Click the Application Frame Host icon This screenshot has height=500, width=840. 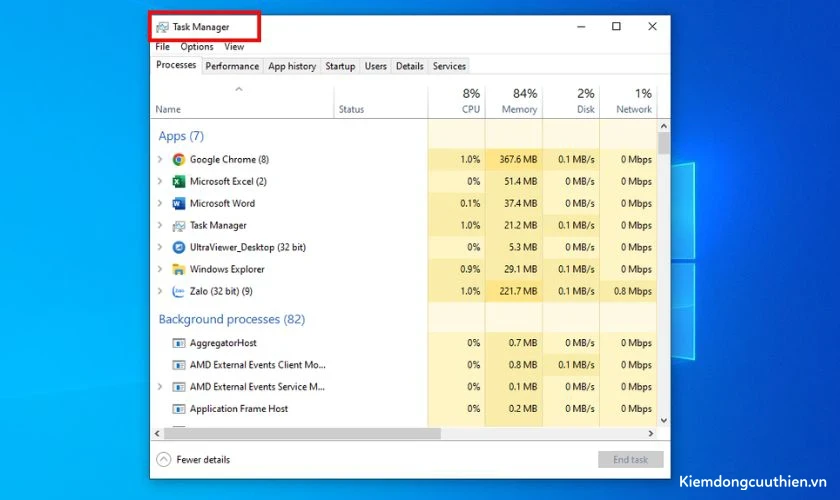pos(178,409)
